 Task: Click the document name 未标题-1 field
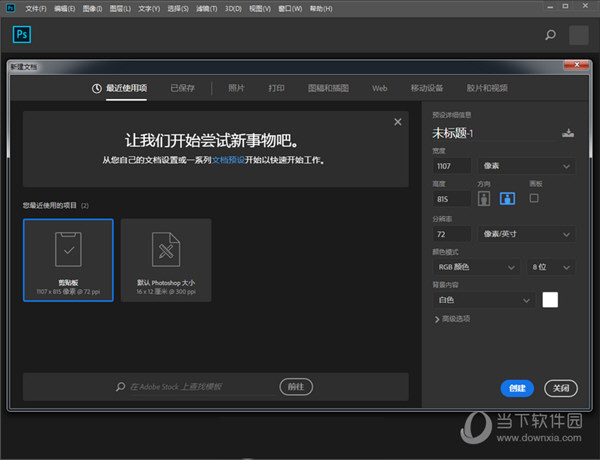pyautogui.click(x=494, y=133)
